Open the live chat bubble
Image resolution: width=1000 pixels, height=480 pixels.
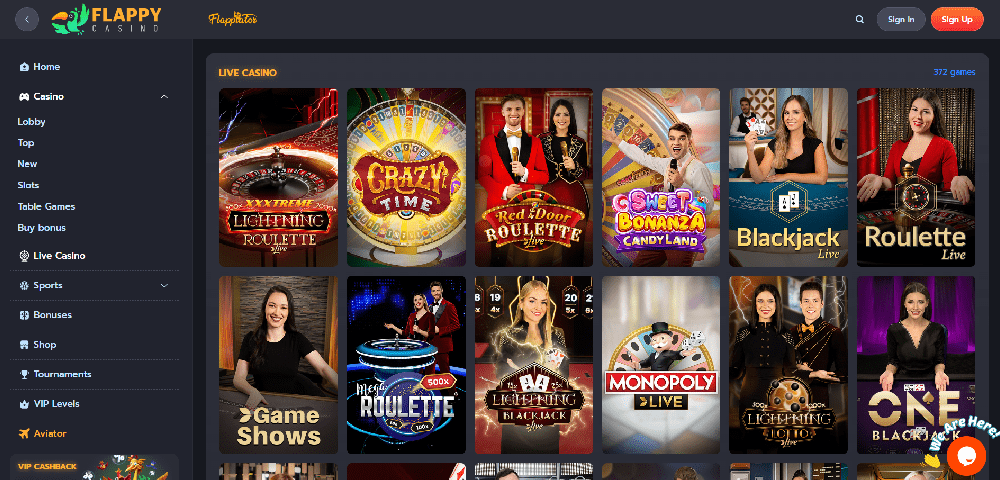point(966,455)
